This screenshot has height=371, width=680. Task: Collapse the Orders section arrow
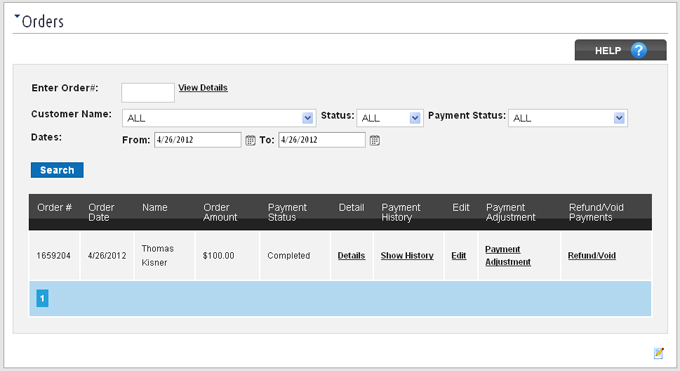tap(17, 16)
